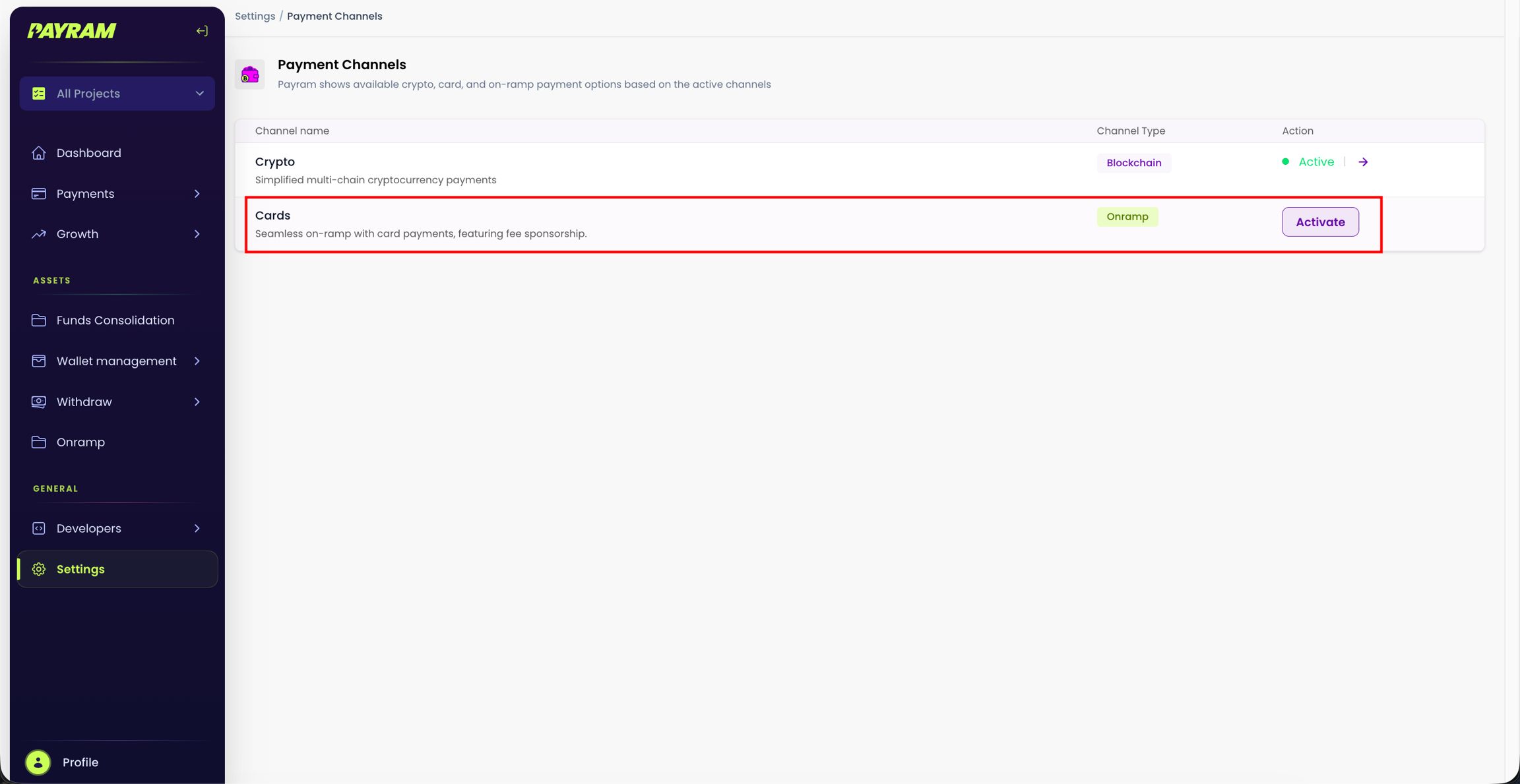Click the Onramp folder icon in sidebar

[x=39, y=442]
